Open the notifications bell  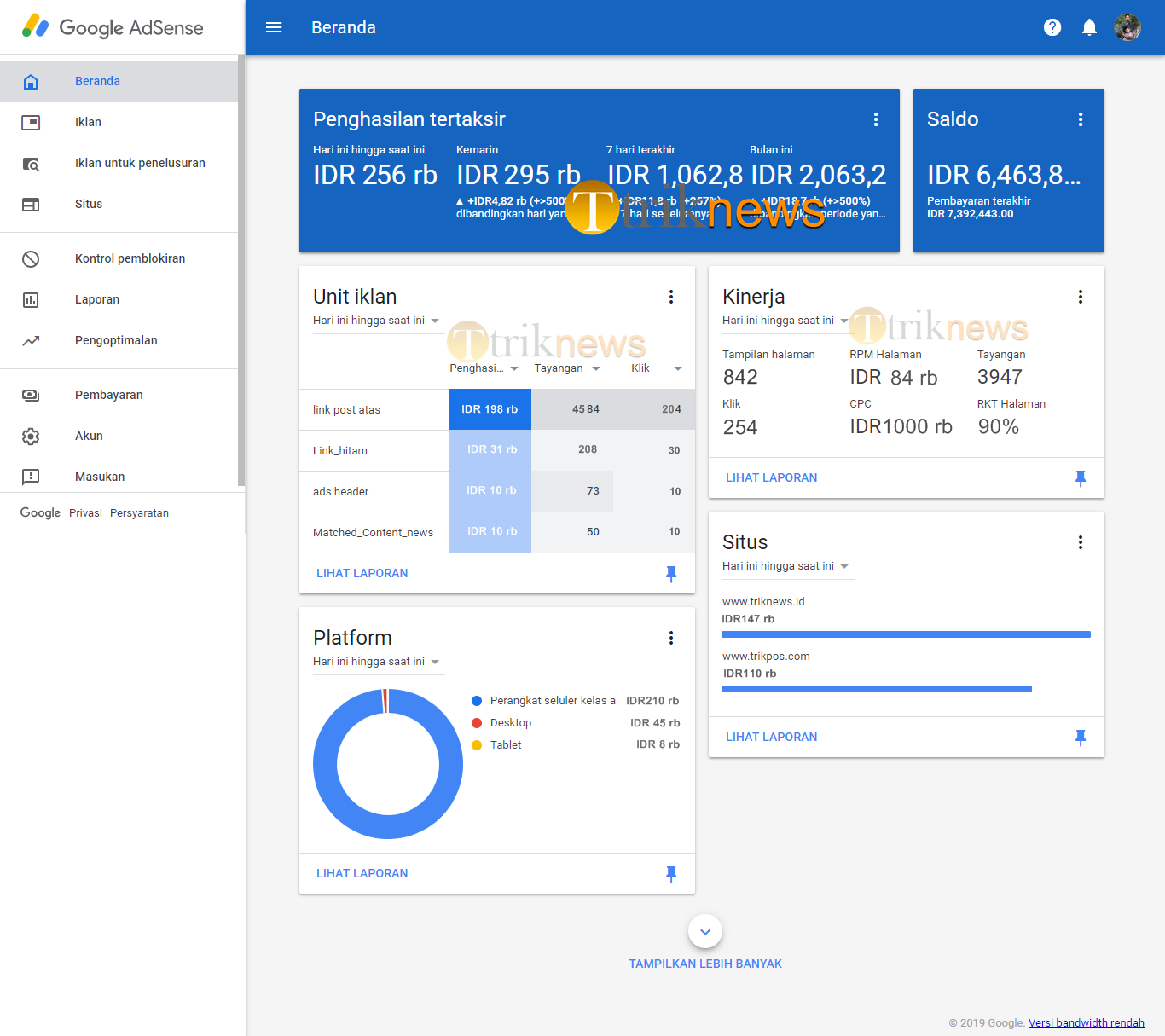(1089, 27)
